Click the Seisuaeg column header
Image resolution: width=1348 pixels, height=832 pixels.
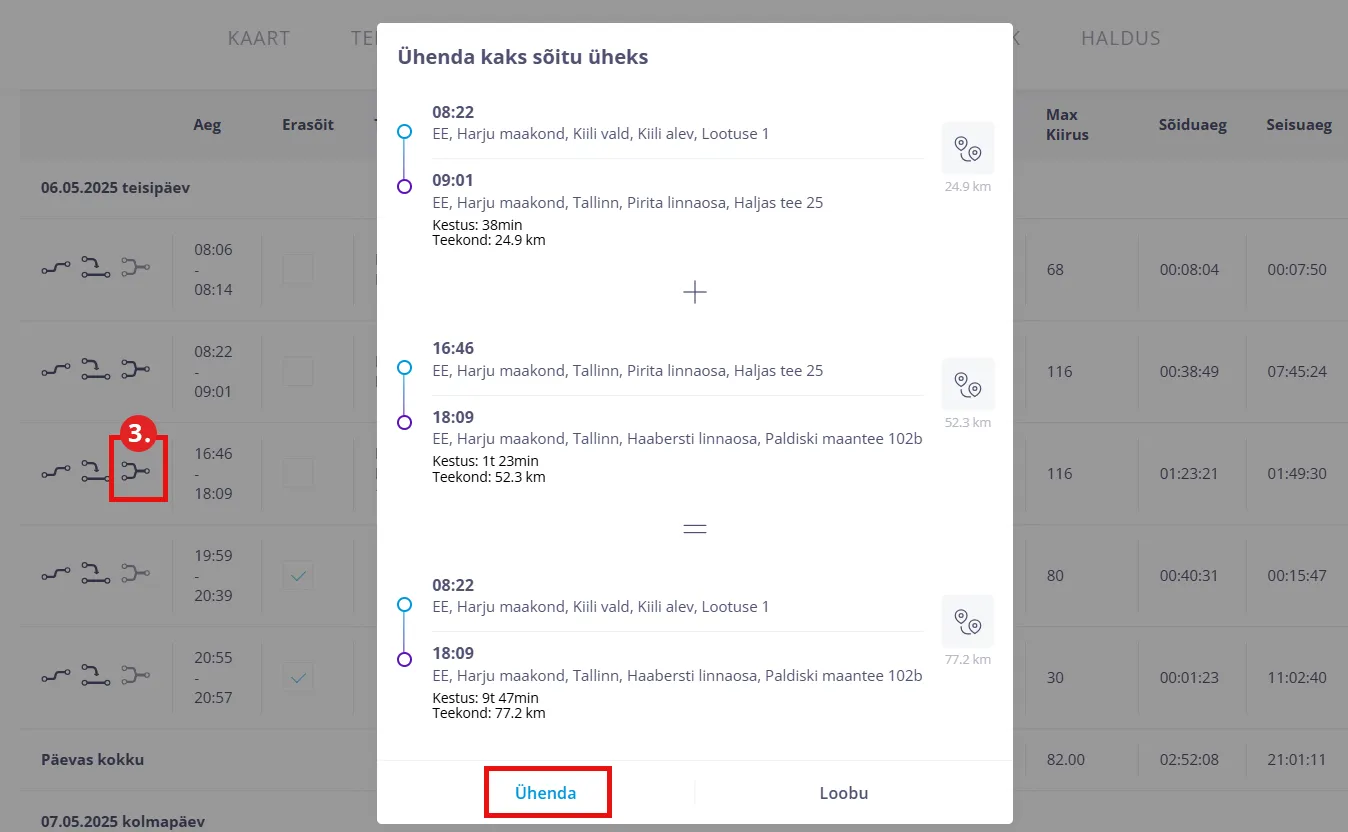[x=1299, y=125]
